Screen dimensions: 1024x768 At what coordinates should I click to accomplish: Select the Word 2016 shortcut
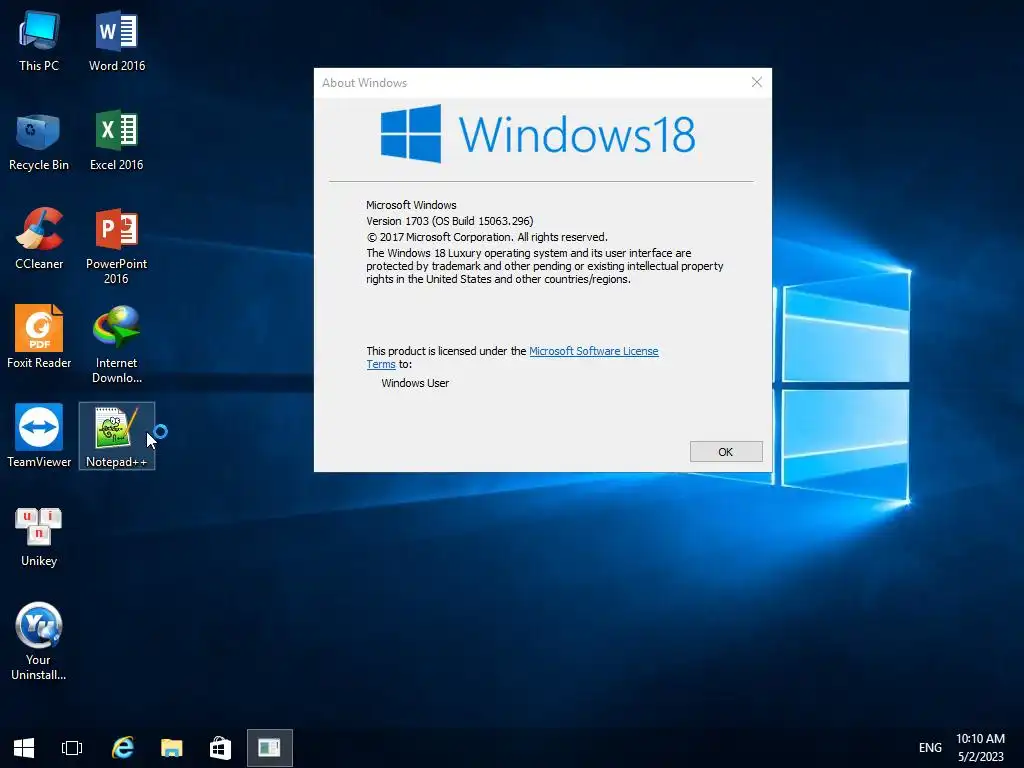(117, 40)
